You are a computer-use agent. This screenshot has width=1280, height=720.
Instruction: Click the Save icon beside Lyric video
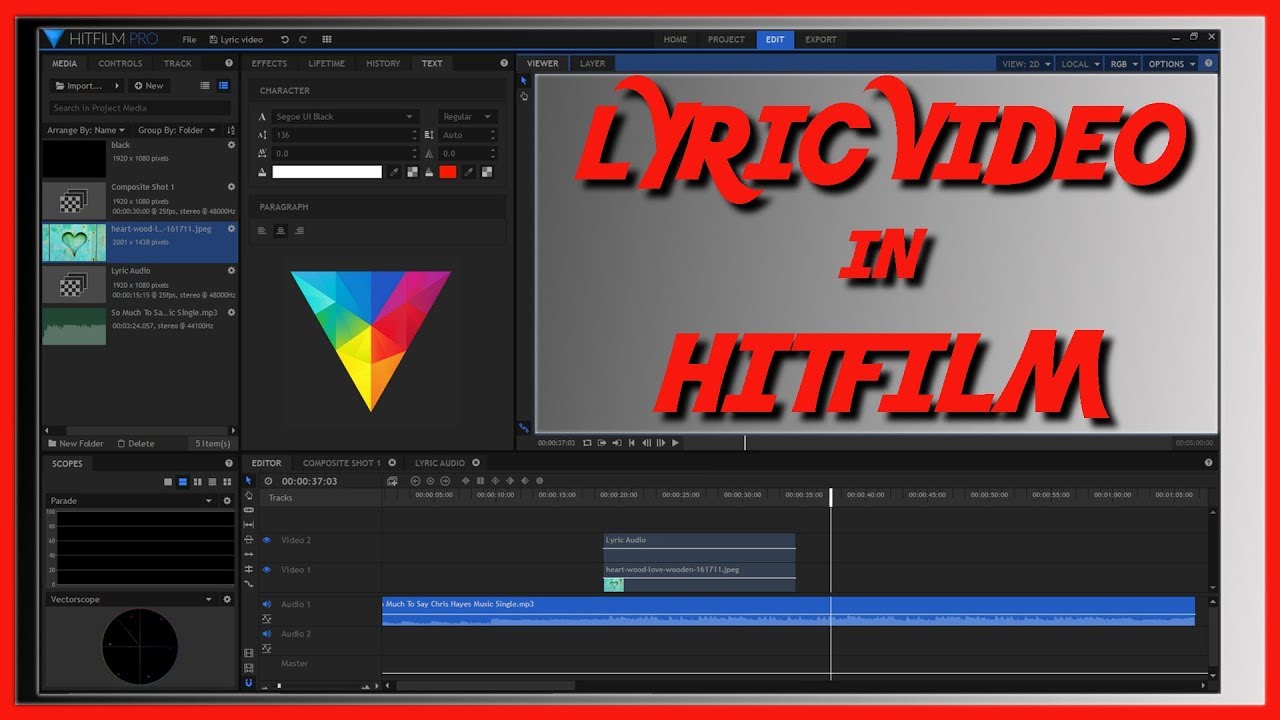click(x=213, y=40)
